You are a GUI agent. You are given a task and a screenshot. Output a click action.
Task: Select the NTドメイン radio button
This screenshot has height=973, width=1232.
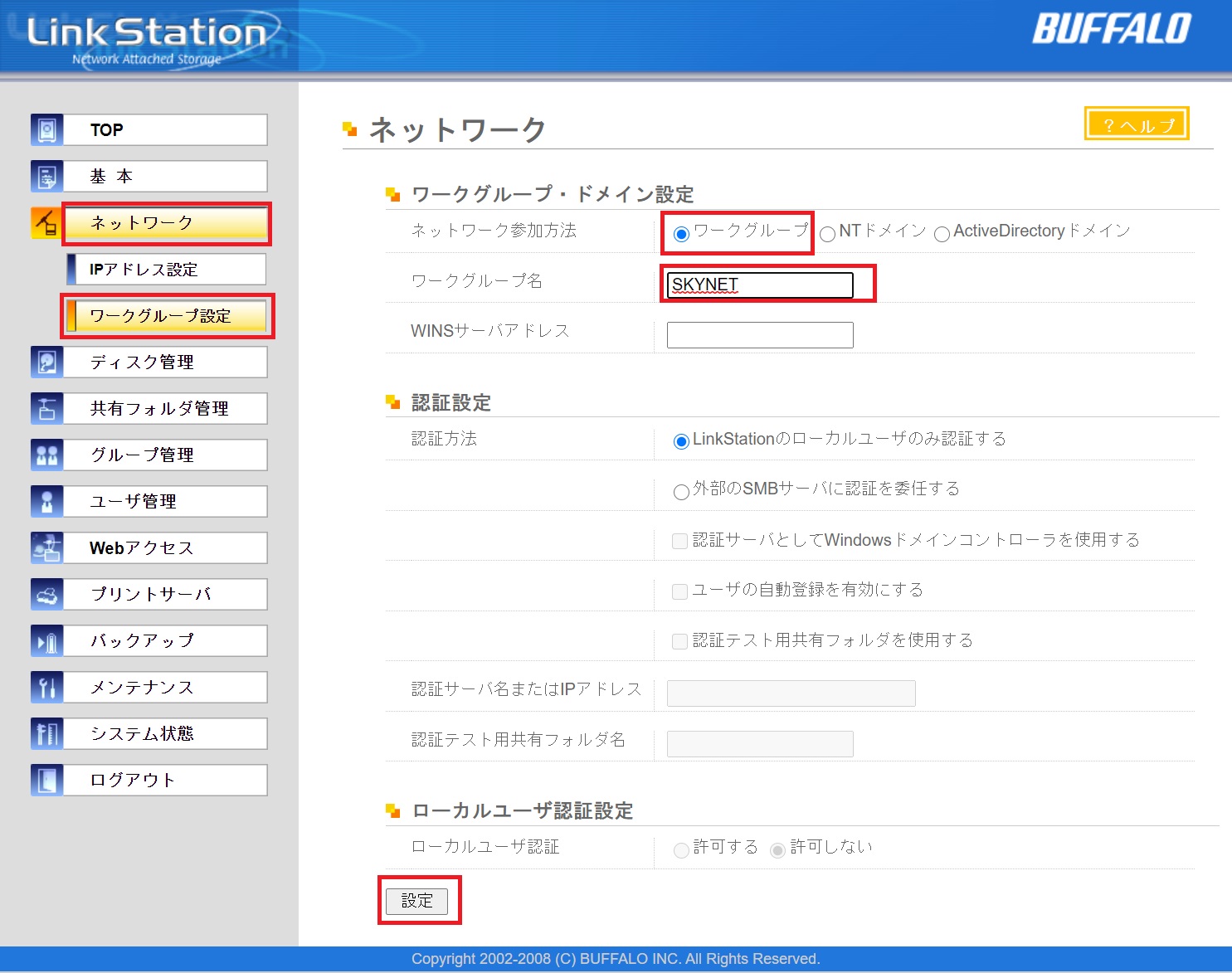[x=827, y=234]
